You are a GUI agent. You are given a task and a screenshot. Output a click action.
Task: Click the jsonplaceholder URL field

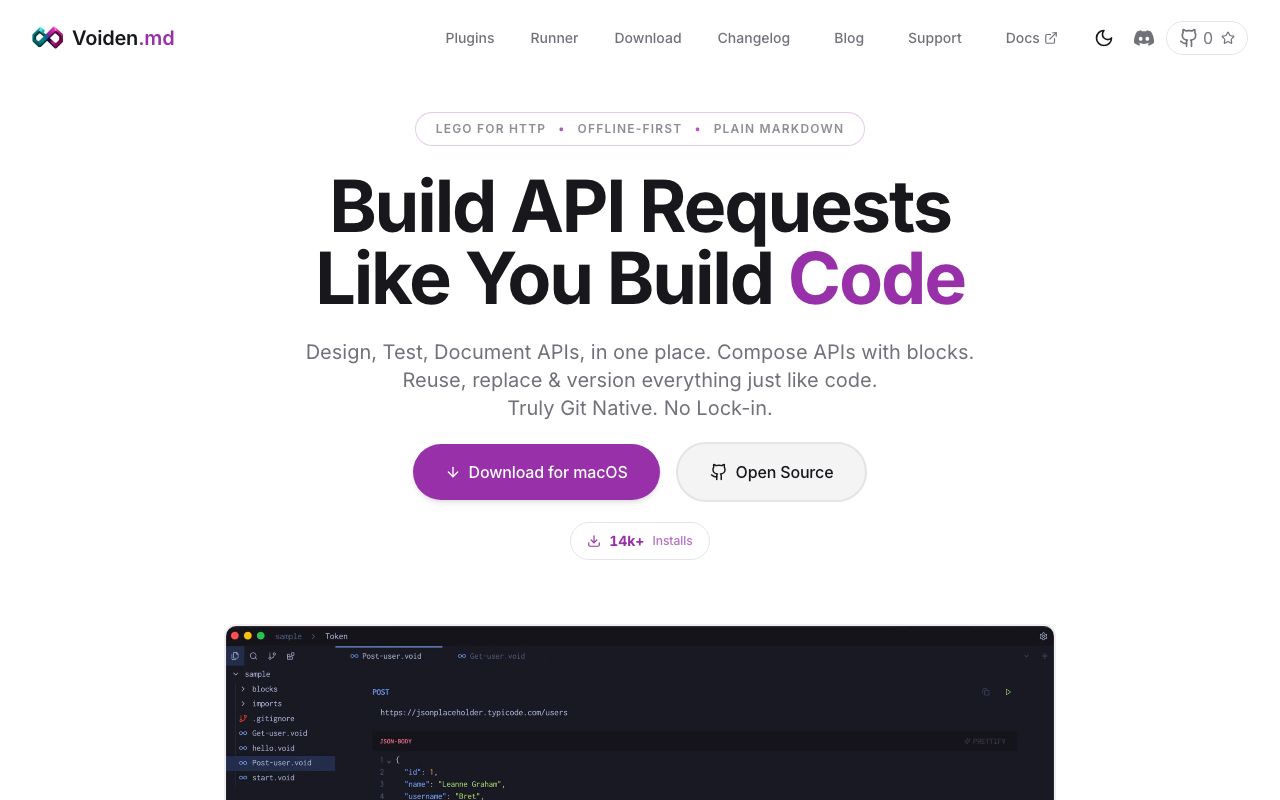coord(474,713)
